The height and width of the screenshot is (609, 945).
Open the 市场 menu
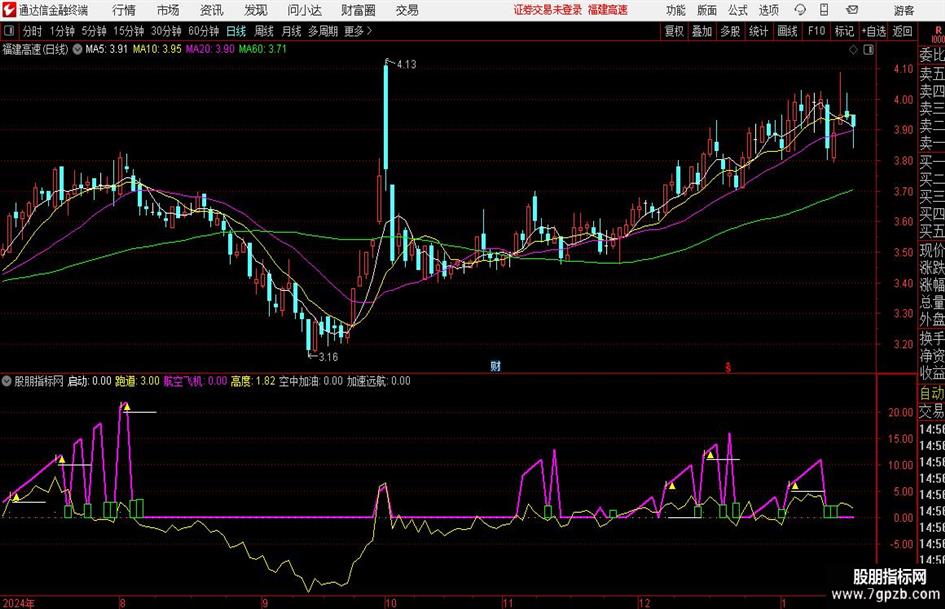(x=168, y=10)
